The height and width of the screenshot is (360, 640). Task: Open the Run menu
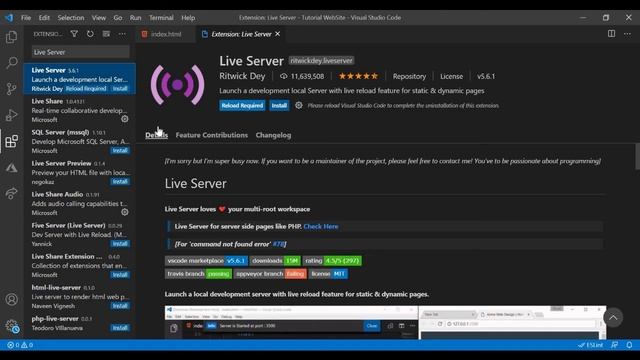coord(136,18)
